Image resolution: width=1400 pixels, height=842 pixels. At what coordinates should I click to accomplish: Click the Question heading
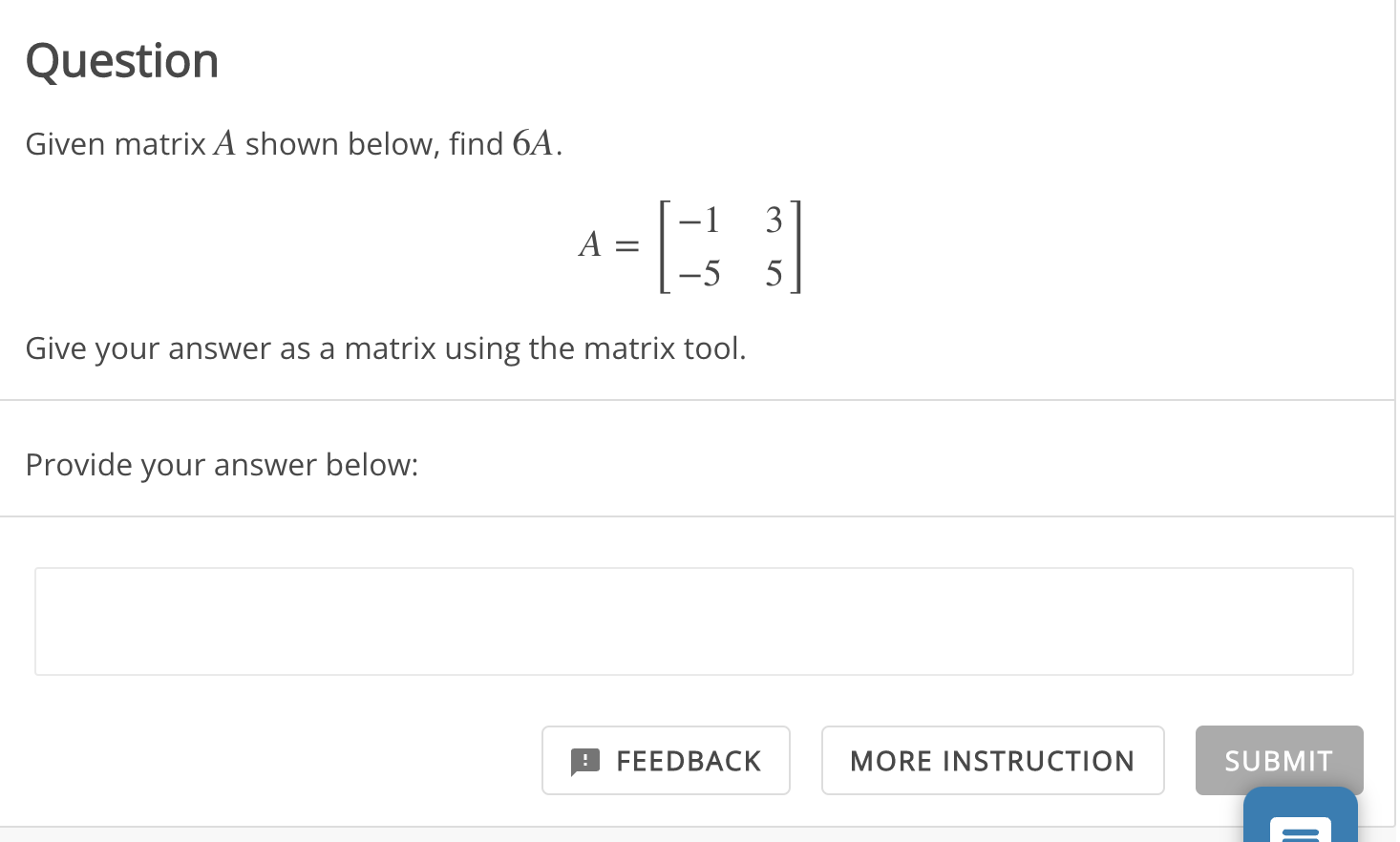pos(122,60)
